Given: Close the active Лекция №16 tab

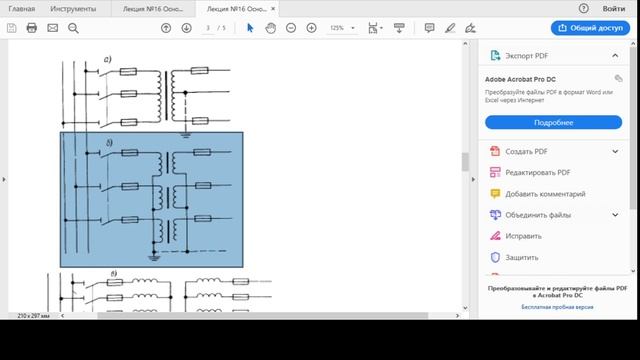Looking at the screenshot, I should pyautogui.click(x=273, y=9).
